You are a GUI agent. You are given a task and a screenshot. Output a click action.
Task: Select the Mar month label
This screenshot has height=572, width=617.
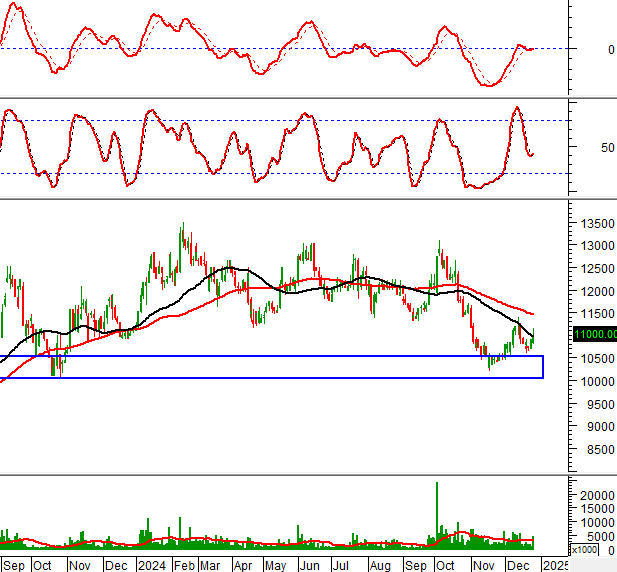(210, 564)
